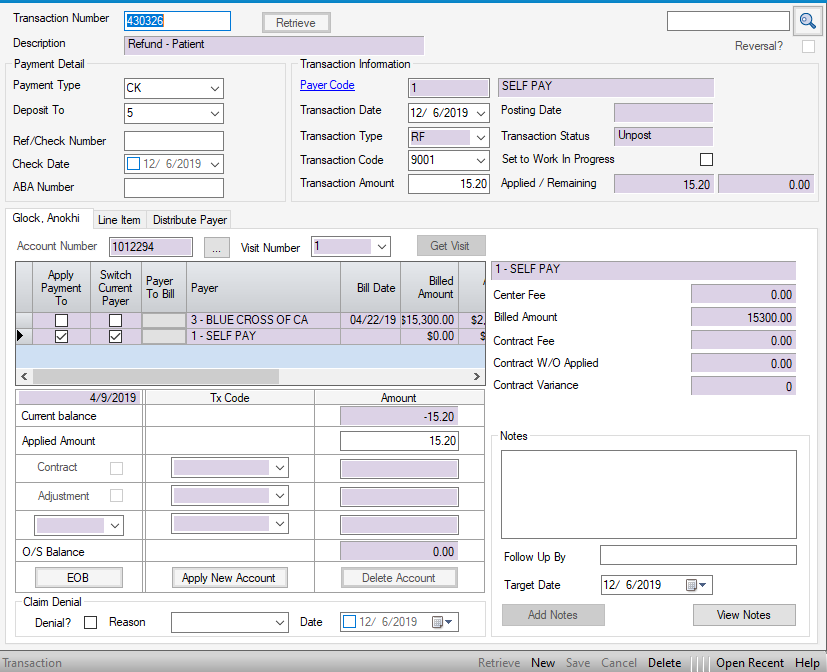Viewport: 827px width, 672px height.
Task: Open the Claim Denial date calendar icon
Action: [439, 622]
